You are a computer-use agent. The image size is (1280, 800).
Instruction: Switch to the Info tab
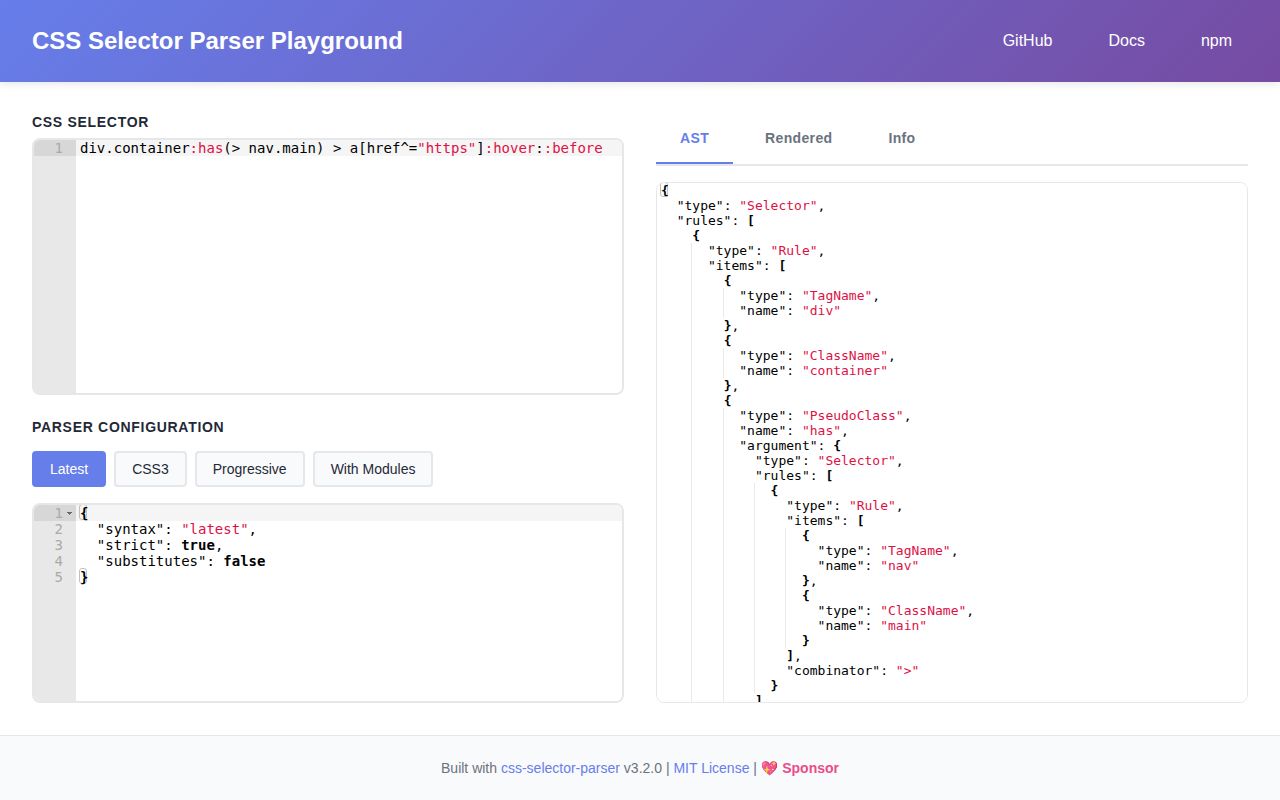coord(901,138)
